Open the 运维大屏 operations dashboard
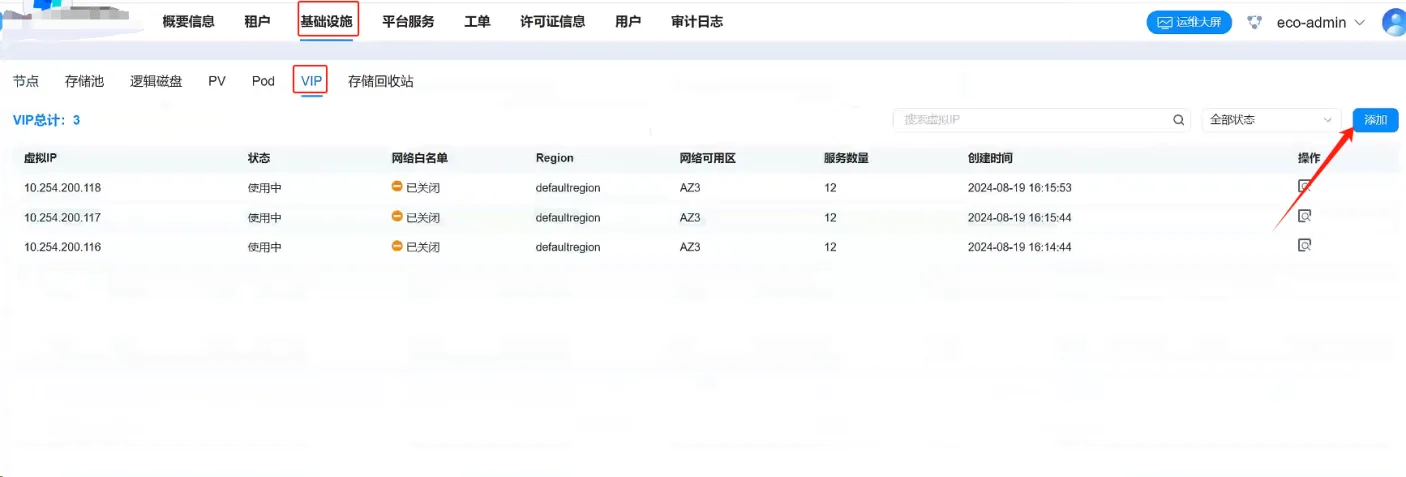This screenshot has width=1406, height=477. (x=1189, y=22)
